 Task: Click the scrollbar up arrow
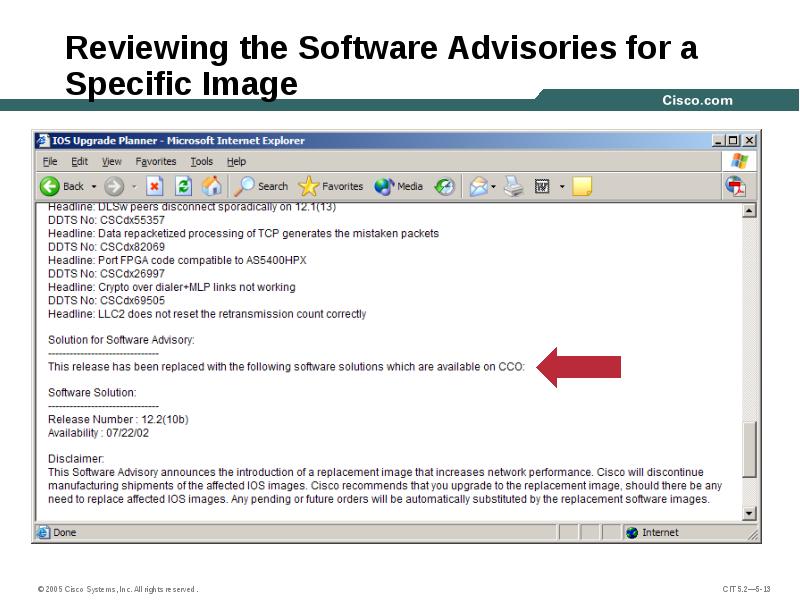pyautogui.click(x=748, y=210)
